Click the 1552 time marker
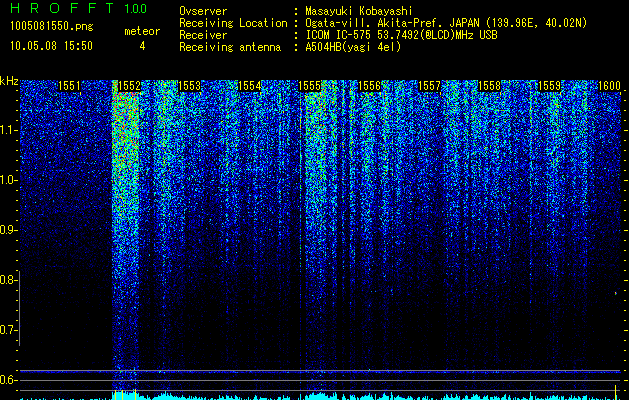 129,86
